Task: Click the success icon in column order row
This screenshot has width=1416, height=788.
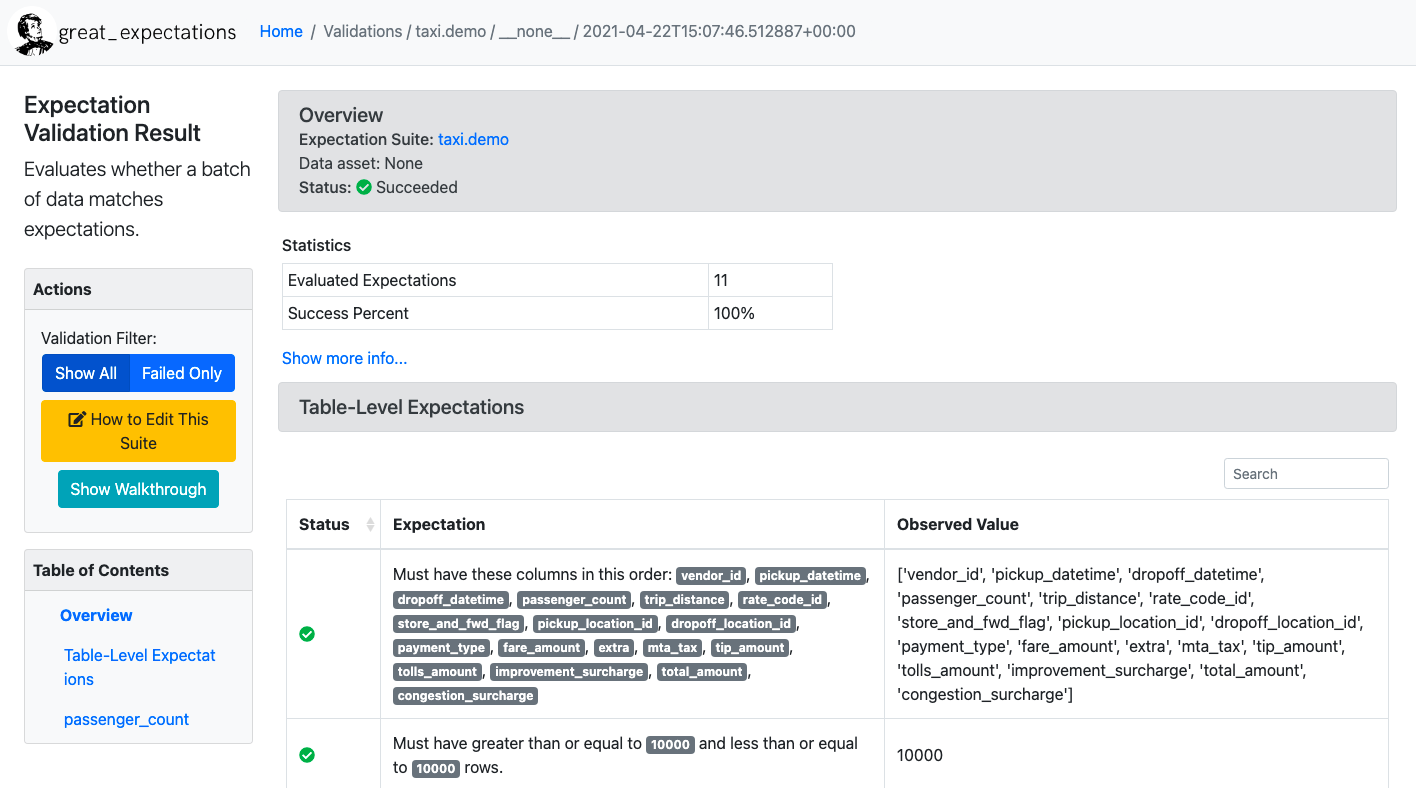Action: [307, 634]
